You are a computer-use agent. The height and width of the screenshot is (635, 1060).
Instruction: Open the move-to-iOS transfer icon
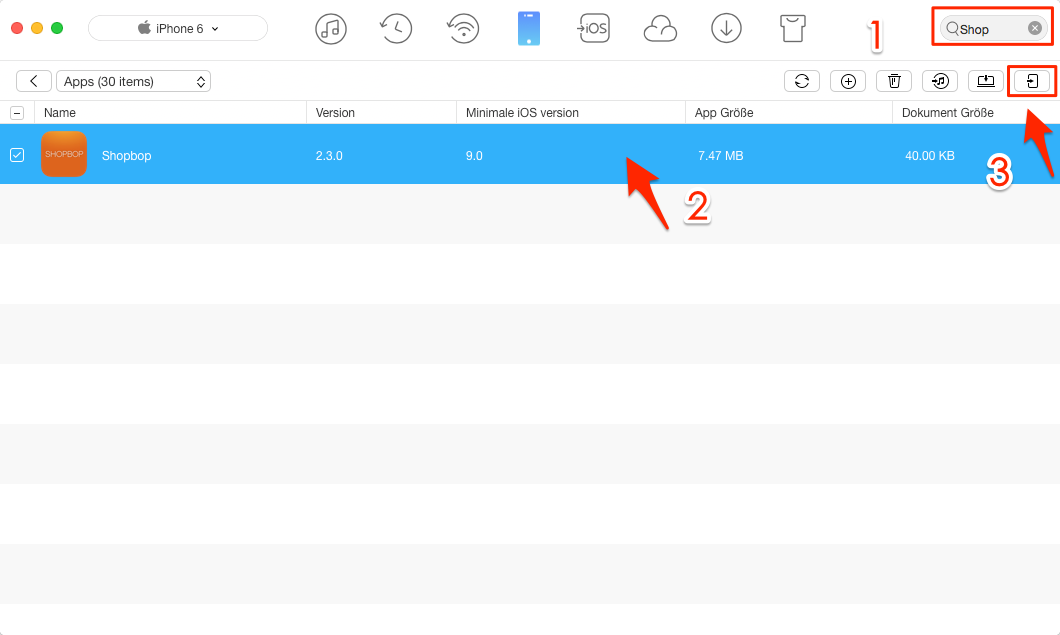(593, 28)
